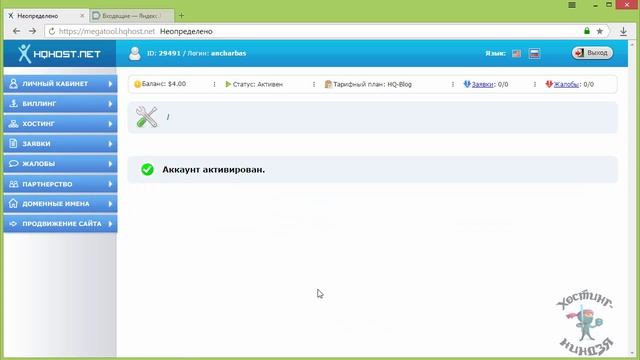Expand arrow on Заявки menu item

(x=110, y=144)
